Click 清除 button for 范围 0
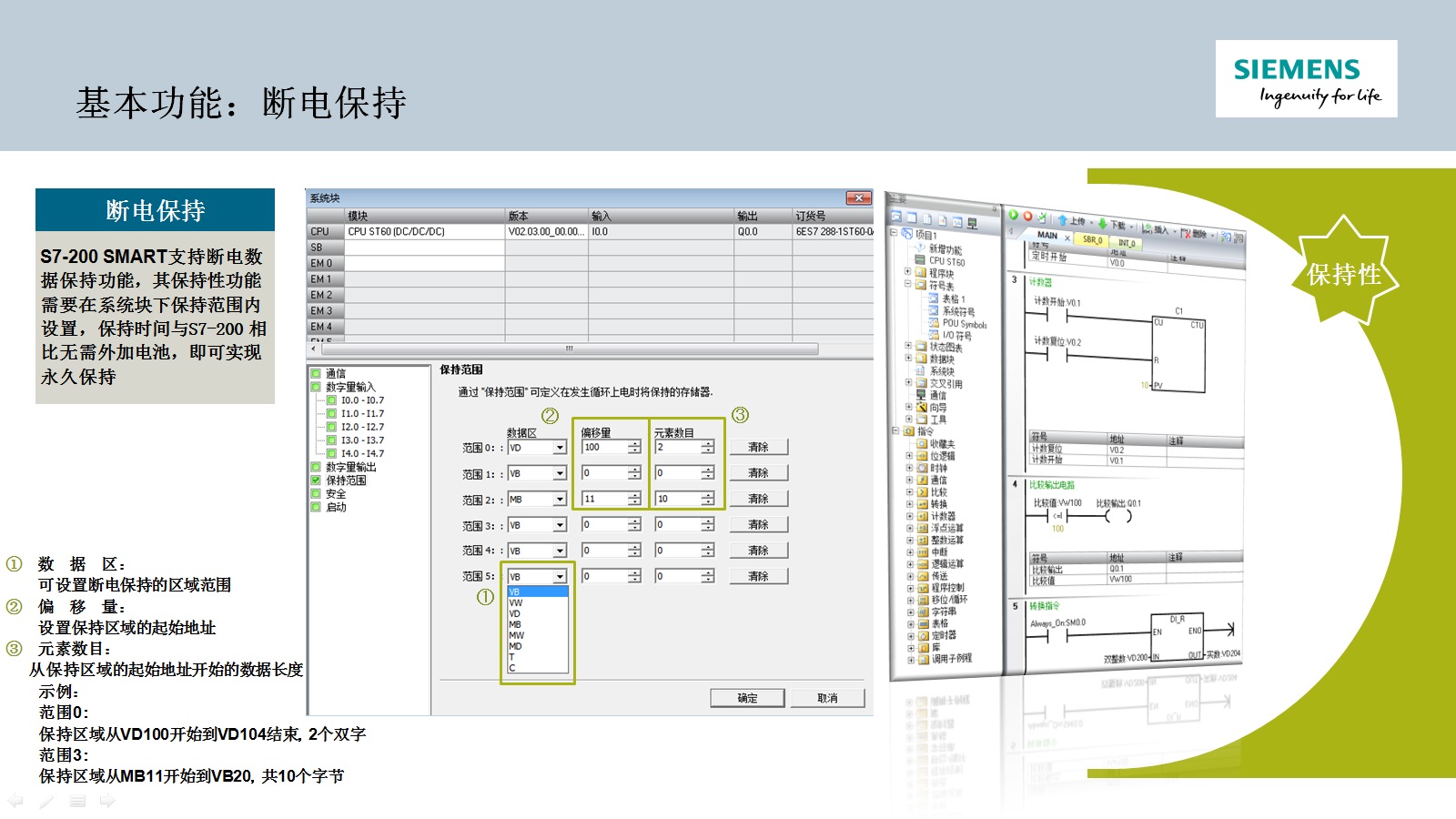1456x819 pixels. click(758, 447)
